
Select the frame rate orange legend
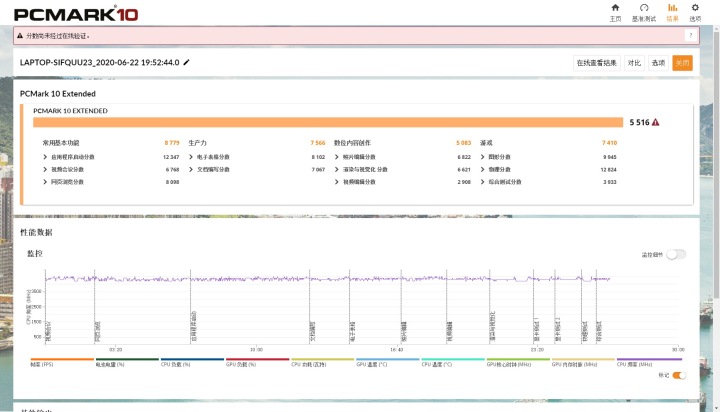[62, 362]
